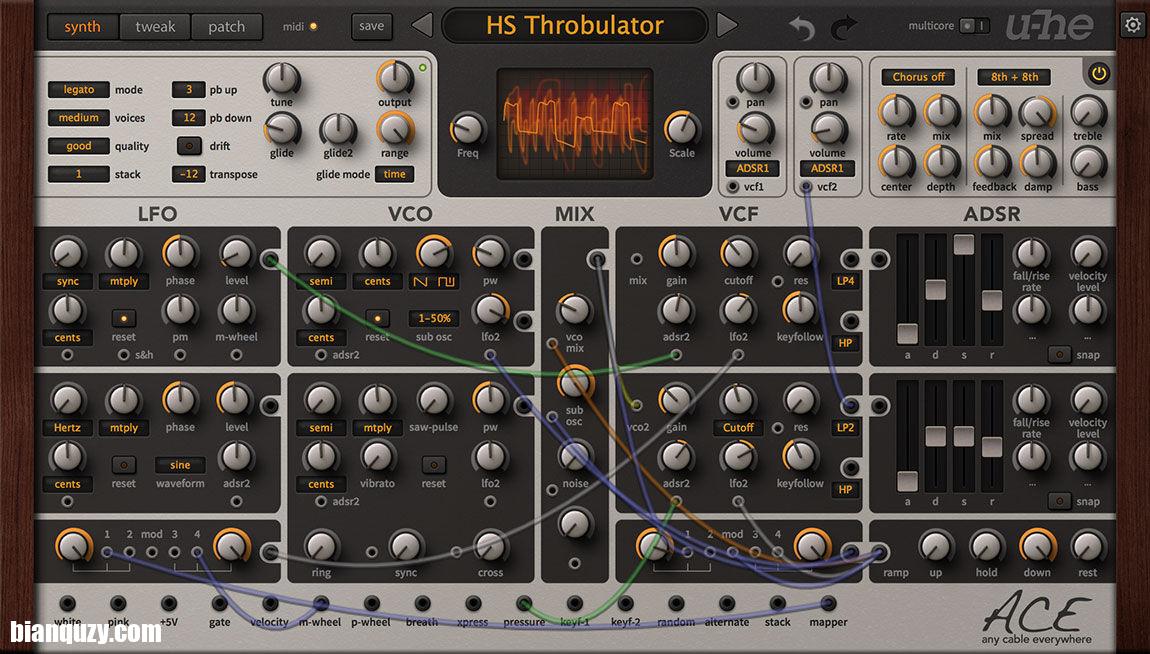Click the oscilloscope waveform display

click(x=575, y=124)
